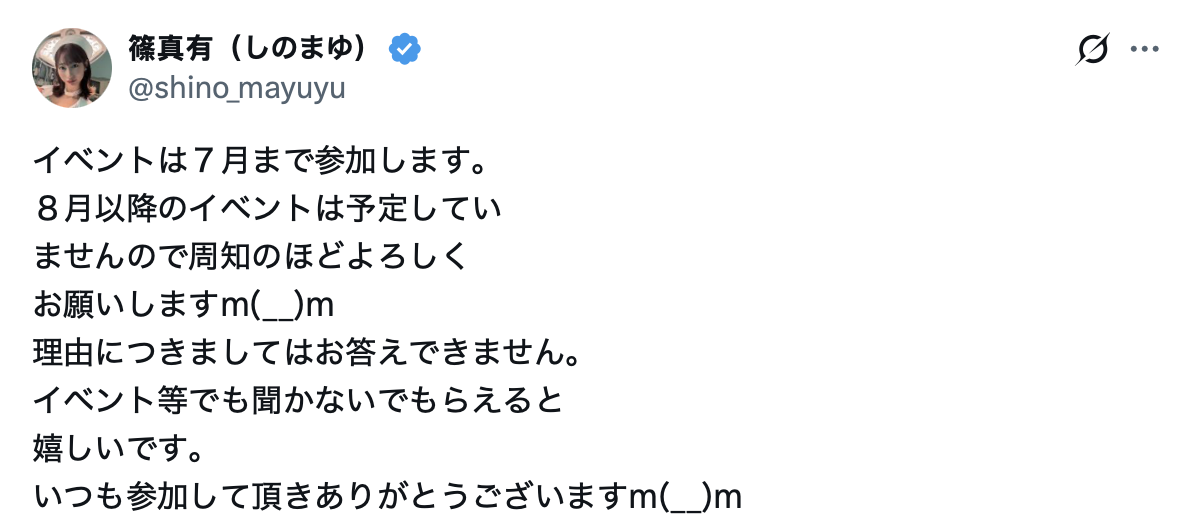This screenshot has width=1192, height=526.
Task: Click the final m(__)m emoticon
Action: point(685,497)
